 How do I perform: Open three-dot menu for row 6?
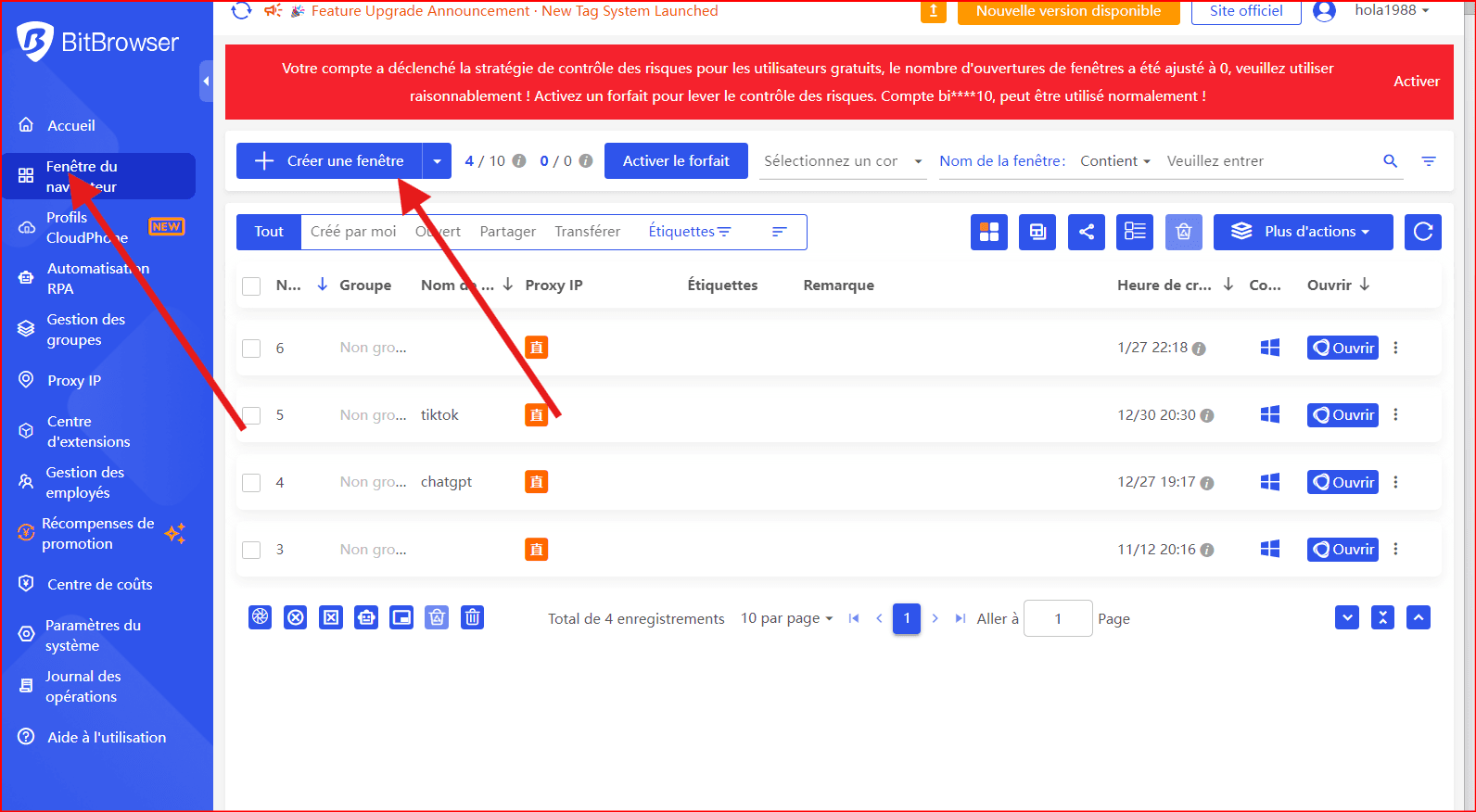1395,348
